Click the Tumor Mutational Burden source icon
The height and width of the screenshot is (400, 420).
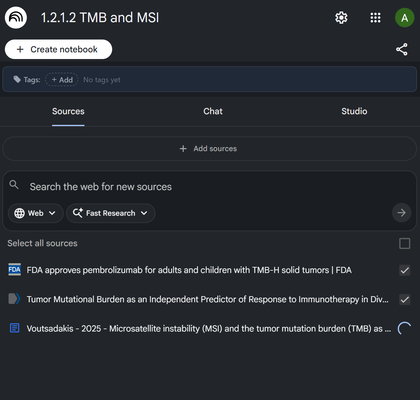pos(14,299)
